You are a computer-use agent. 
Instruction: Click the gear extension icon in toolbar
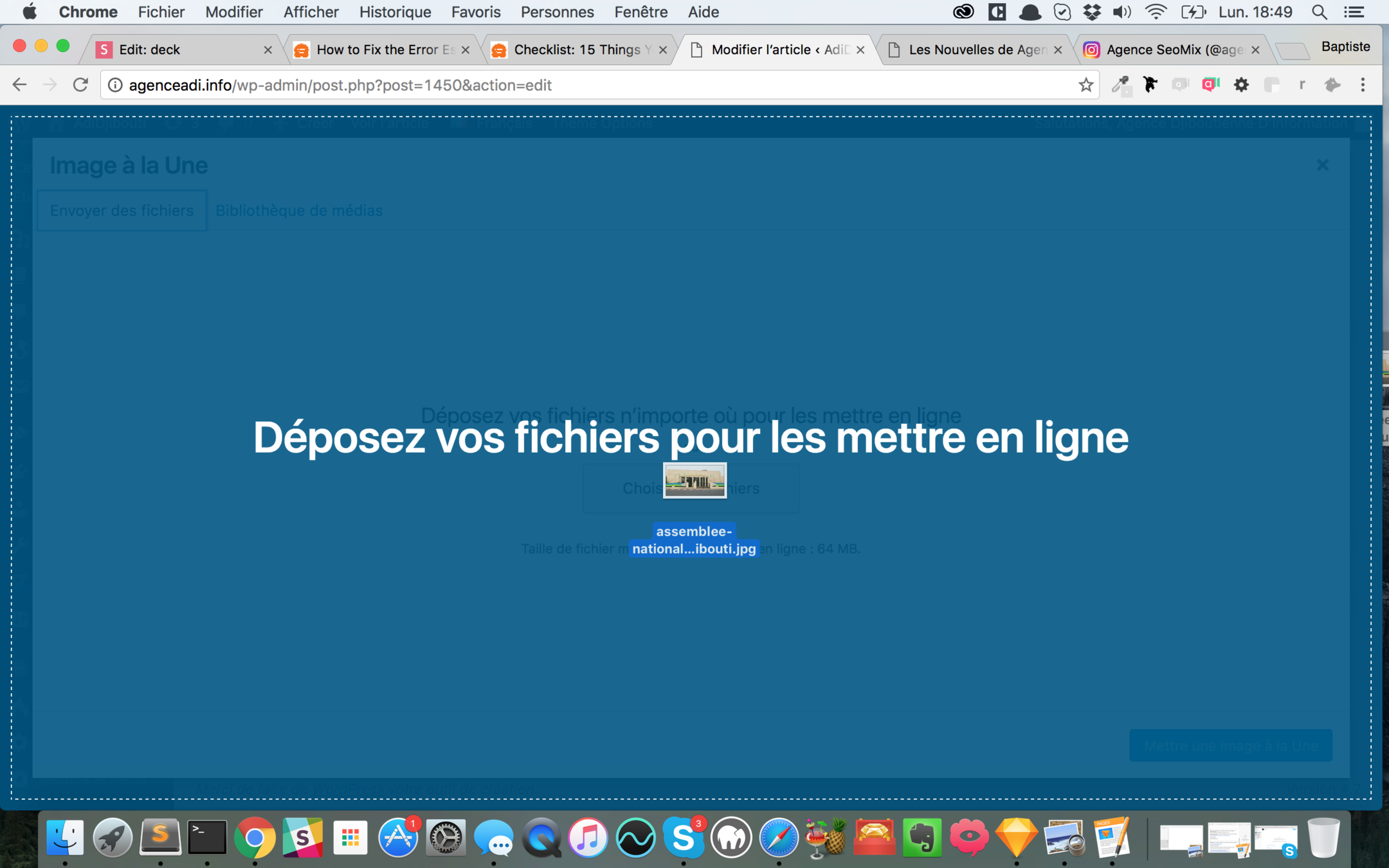[x=1241, y=85]
